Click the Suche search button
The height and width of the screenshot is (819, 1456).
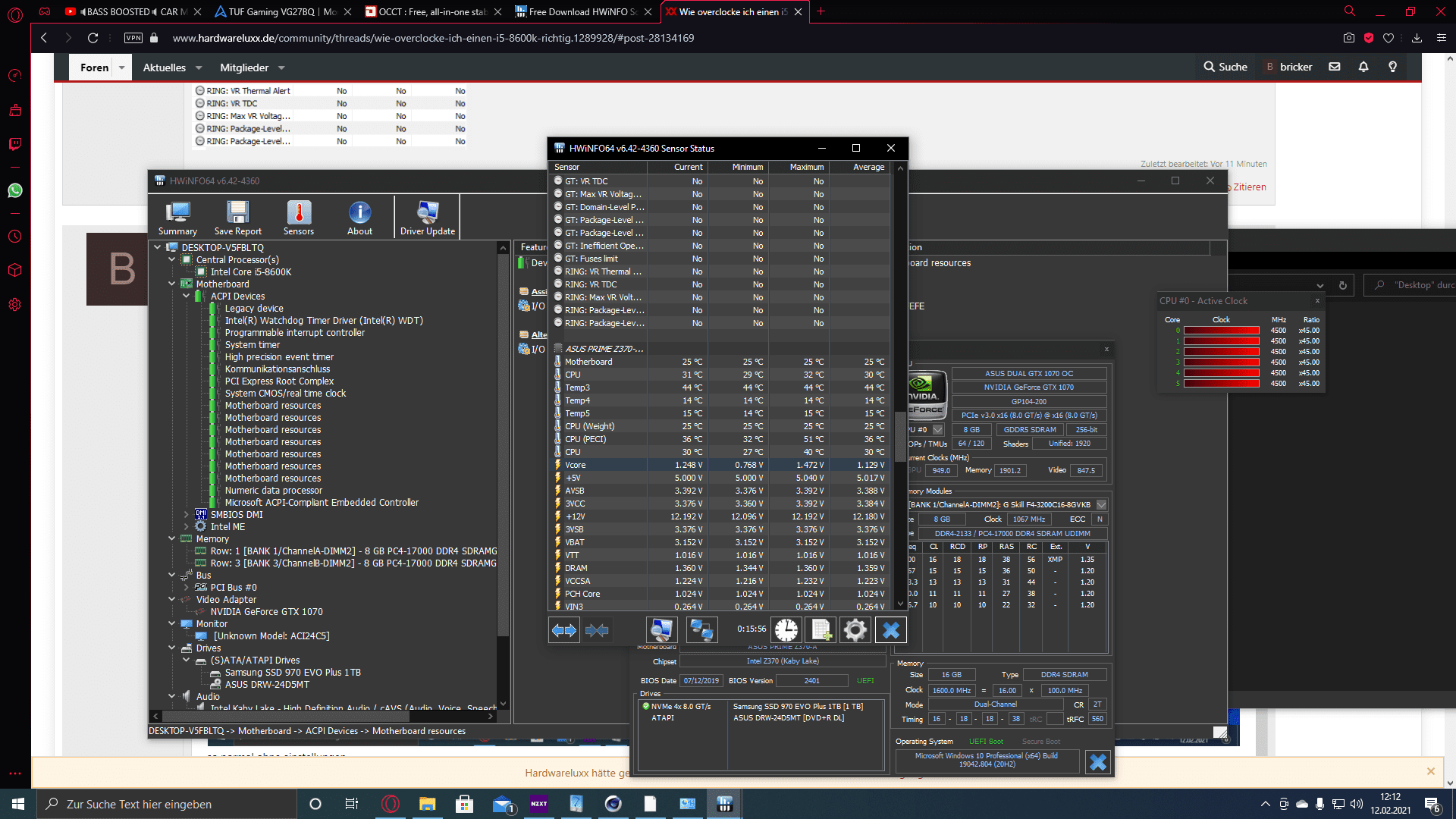(1225, 67)
